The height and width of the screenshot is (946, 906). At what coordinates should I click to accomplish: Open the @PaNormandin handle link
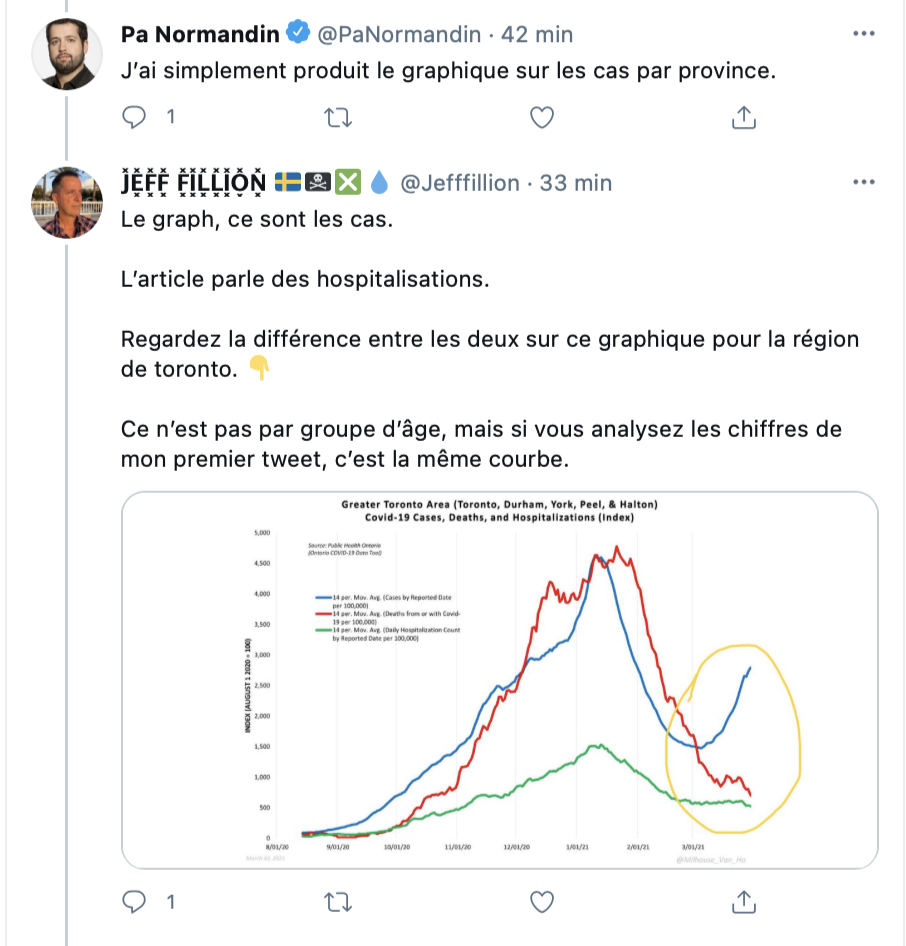pyautogui.click(x=399, y=34)
